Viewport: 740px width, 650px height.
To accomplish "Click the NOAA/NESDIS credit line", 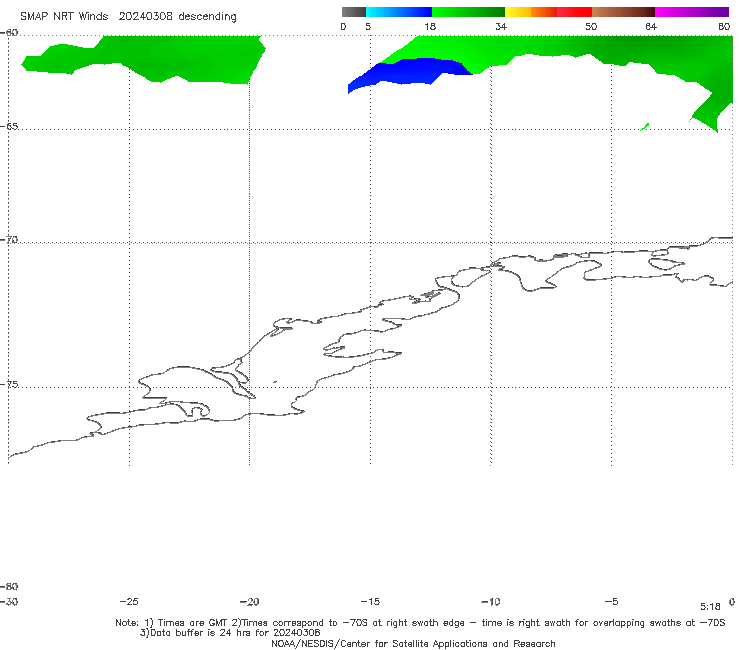I will coord(413,643).
